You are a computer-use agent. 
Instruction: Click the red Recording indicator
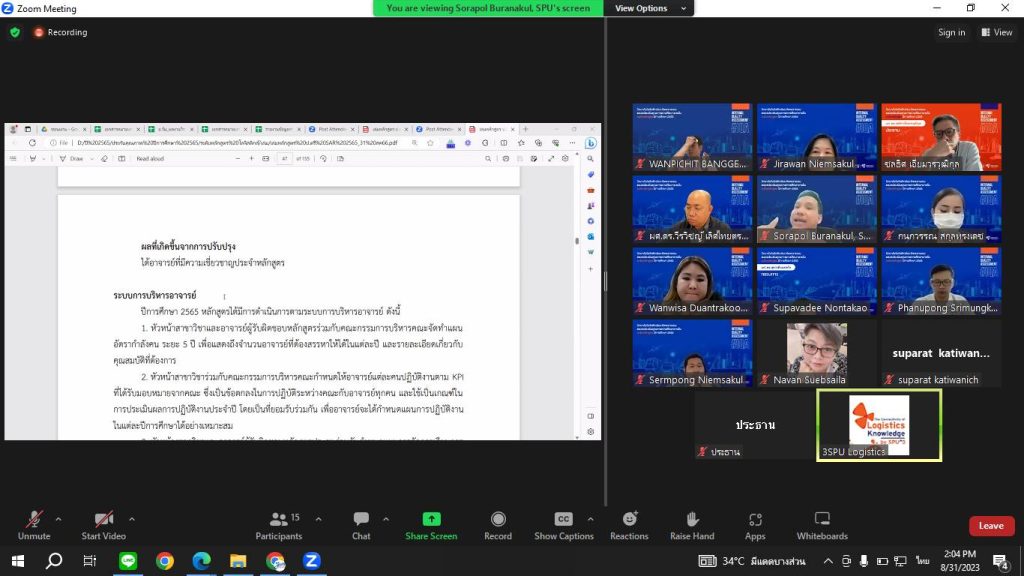coord(61,32)
